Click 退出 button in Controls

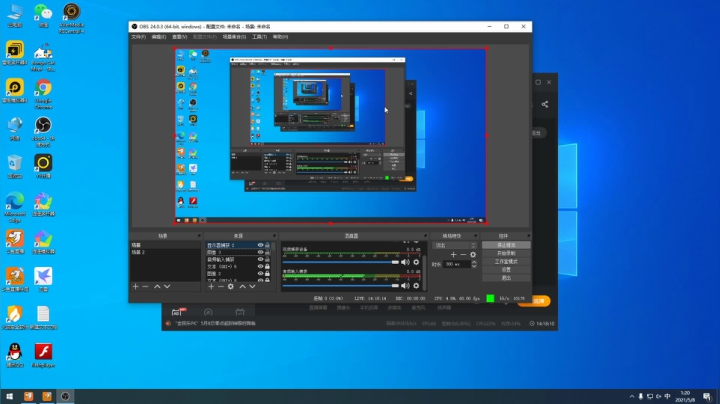coord(506,278)
